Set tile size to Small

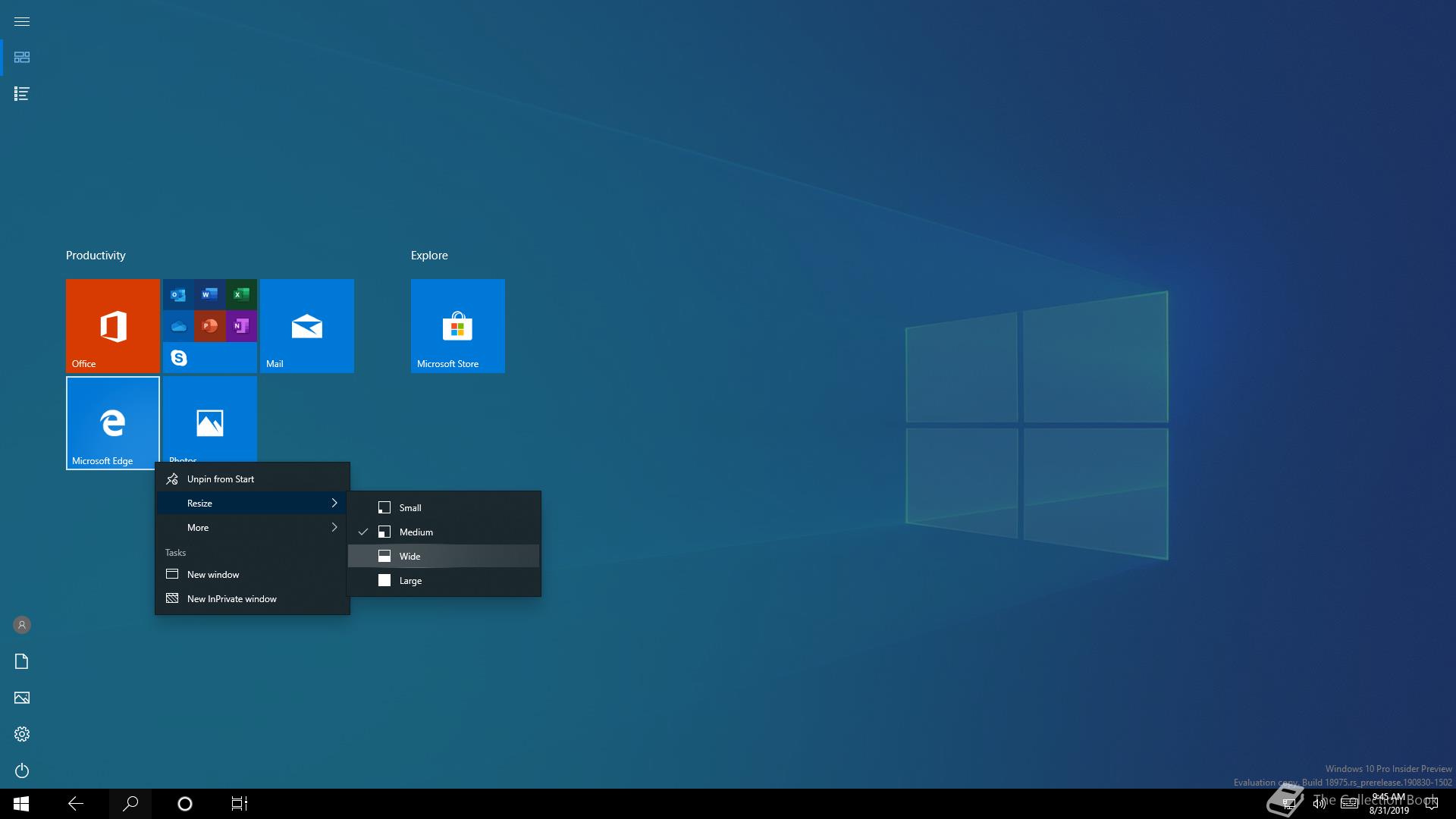tap(444, 508)
